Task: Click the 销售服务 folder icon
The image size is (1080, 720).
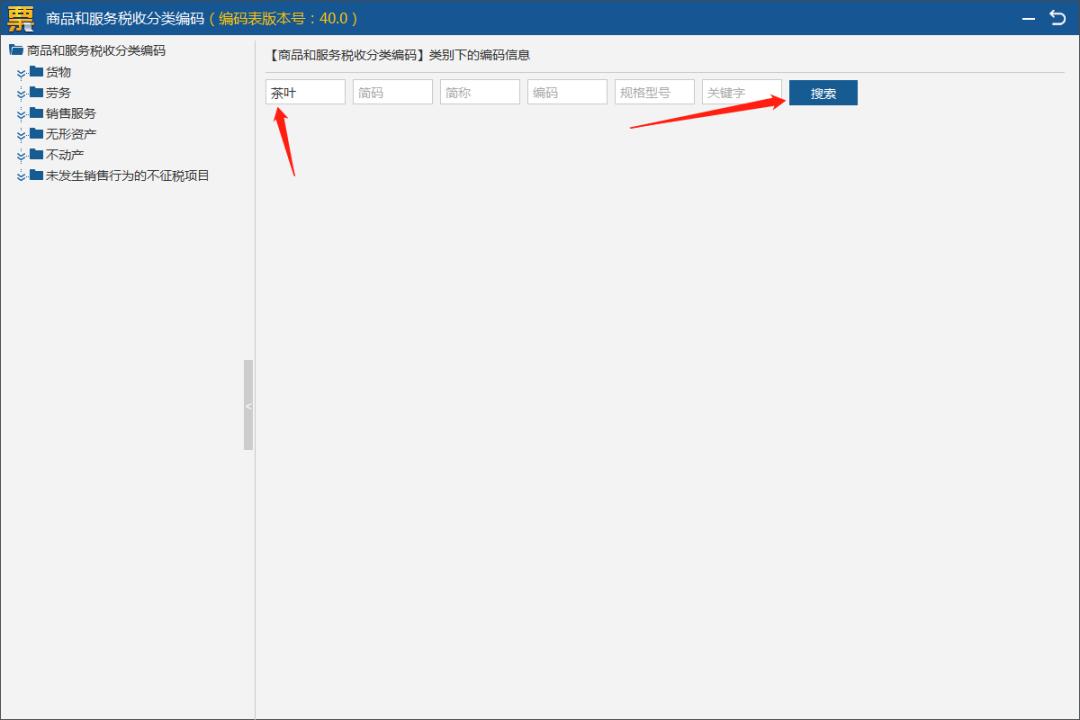Action: (37, 112)
